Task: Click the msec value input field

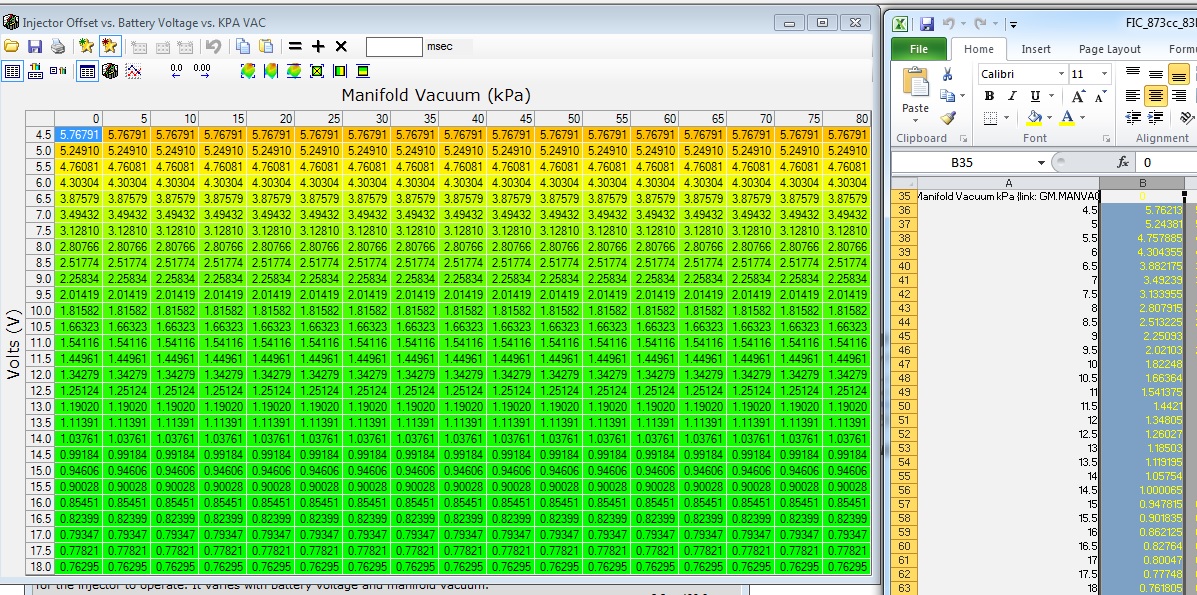Action: (x=394, y=46)
